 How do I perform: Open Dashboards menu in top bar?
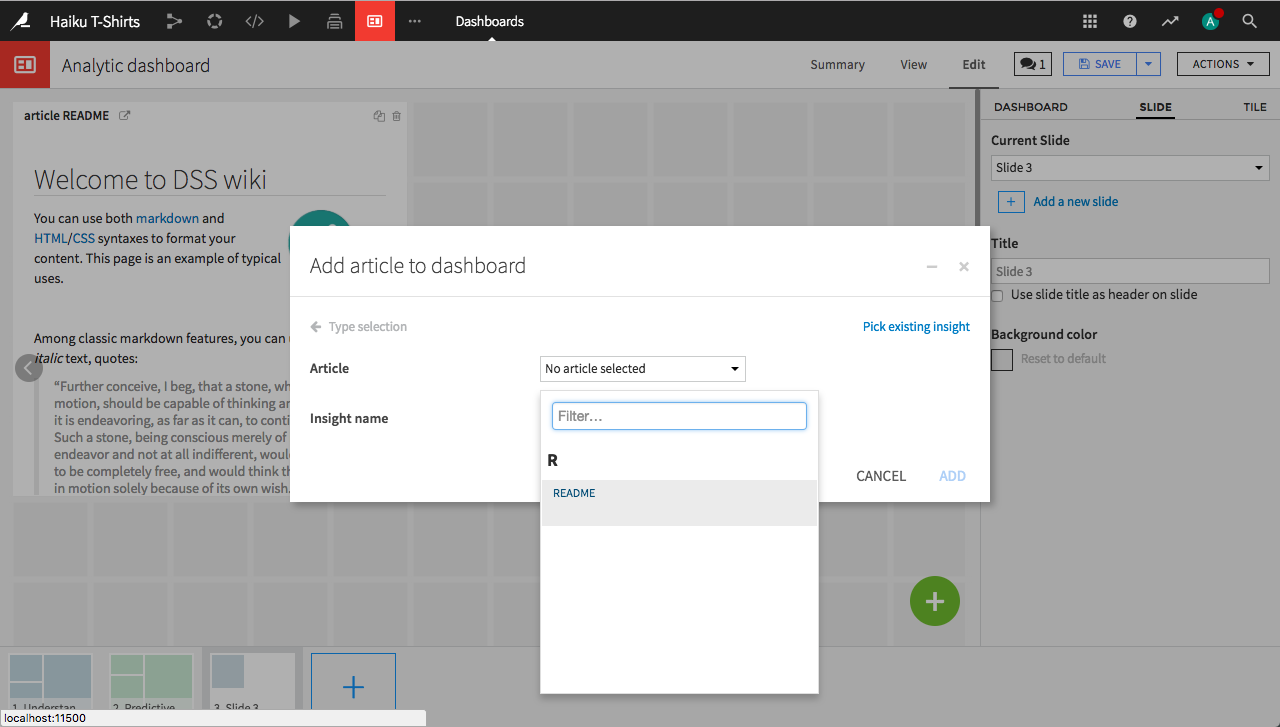[490, 21]
